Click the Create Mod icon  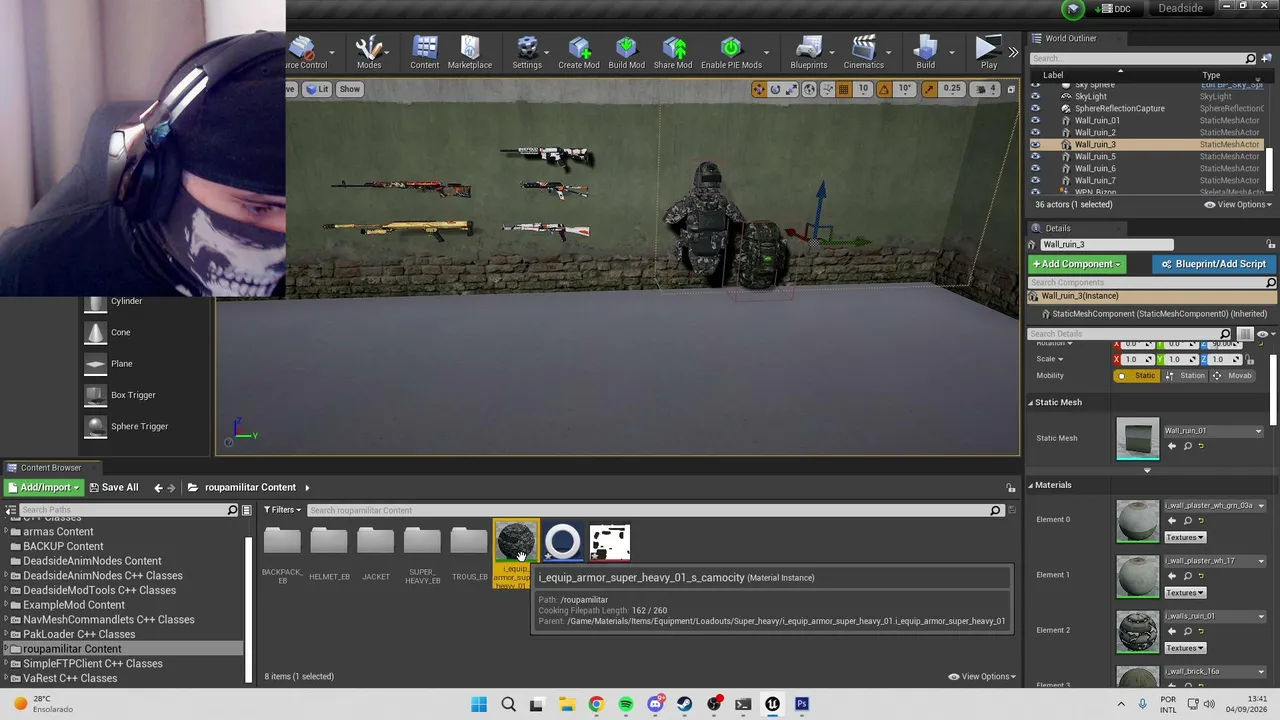578,53
